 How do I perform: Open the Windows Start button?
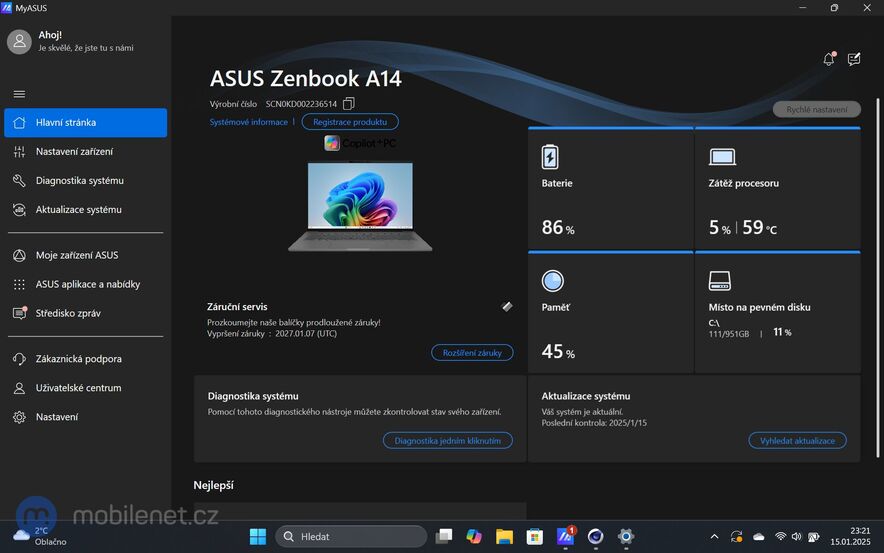(x=258, y=537)
